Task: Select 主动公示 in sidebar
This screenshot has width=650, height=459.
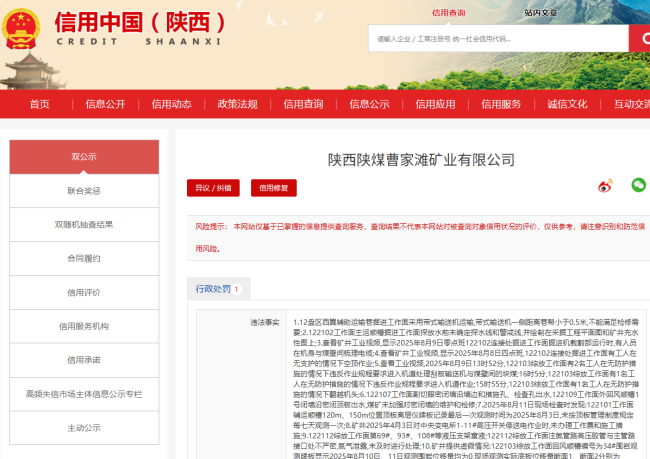Action: tap(84, 428)
